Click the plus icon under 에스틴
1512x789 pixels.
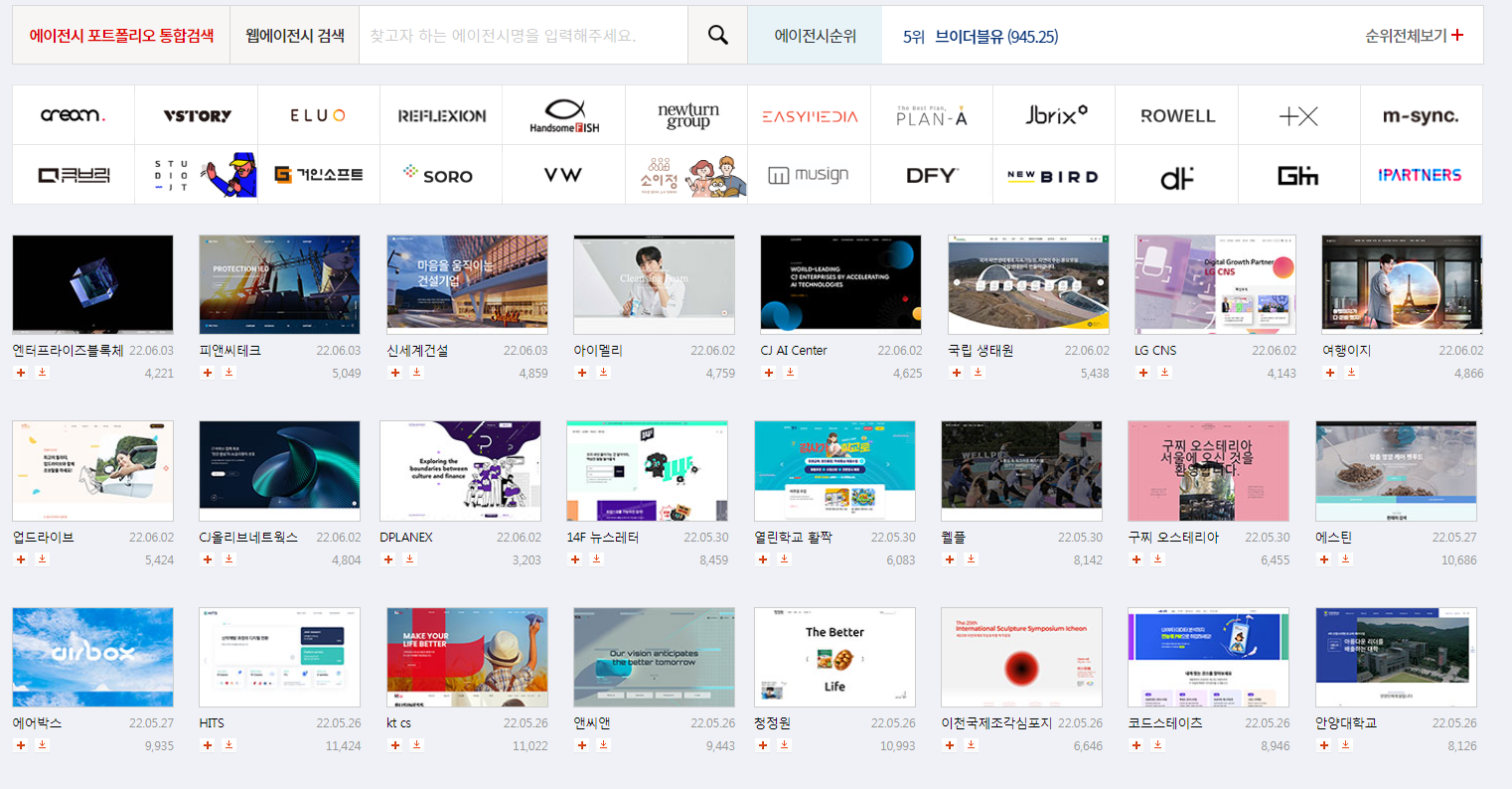tap(1324, 559)
